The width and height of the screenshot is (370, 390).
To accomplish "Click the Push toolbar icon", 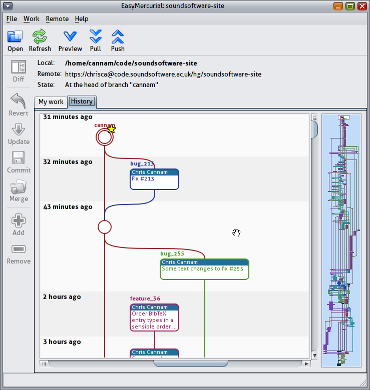I will 118,37.
